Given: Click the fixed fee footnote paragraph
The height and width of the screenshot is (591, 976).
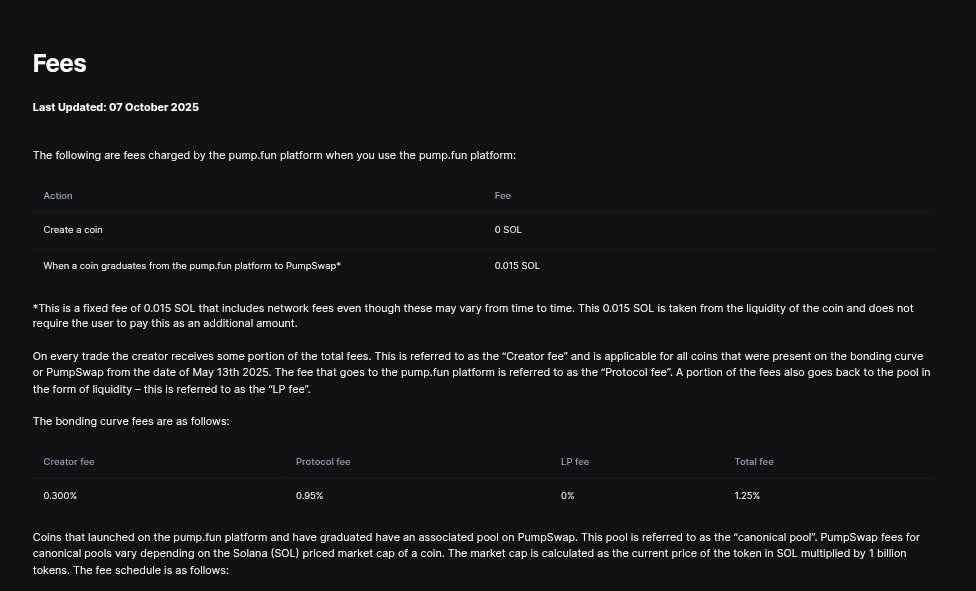Looking at the screenshot, I should 472,315.
